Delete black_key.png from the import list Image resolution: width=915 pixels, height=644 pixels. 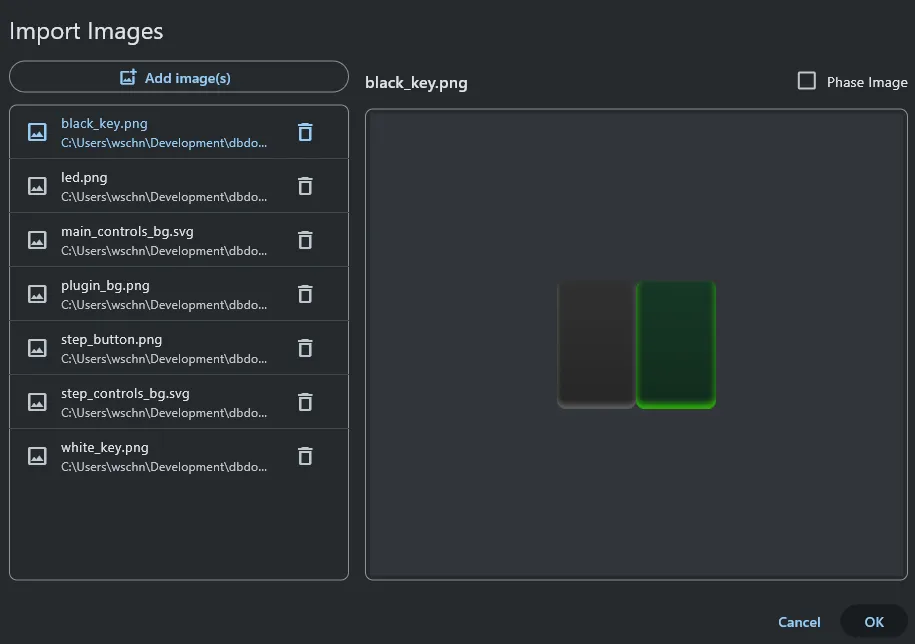pyautogui.click(x=305, y=132)
